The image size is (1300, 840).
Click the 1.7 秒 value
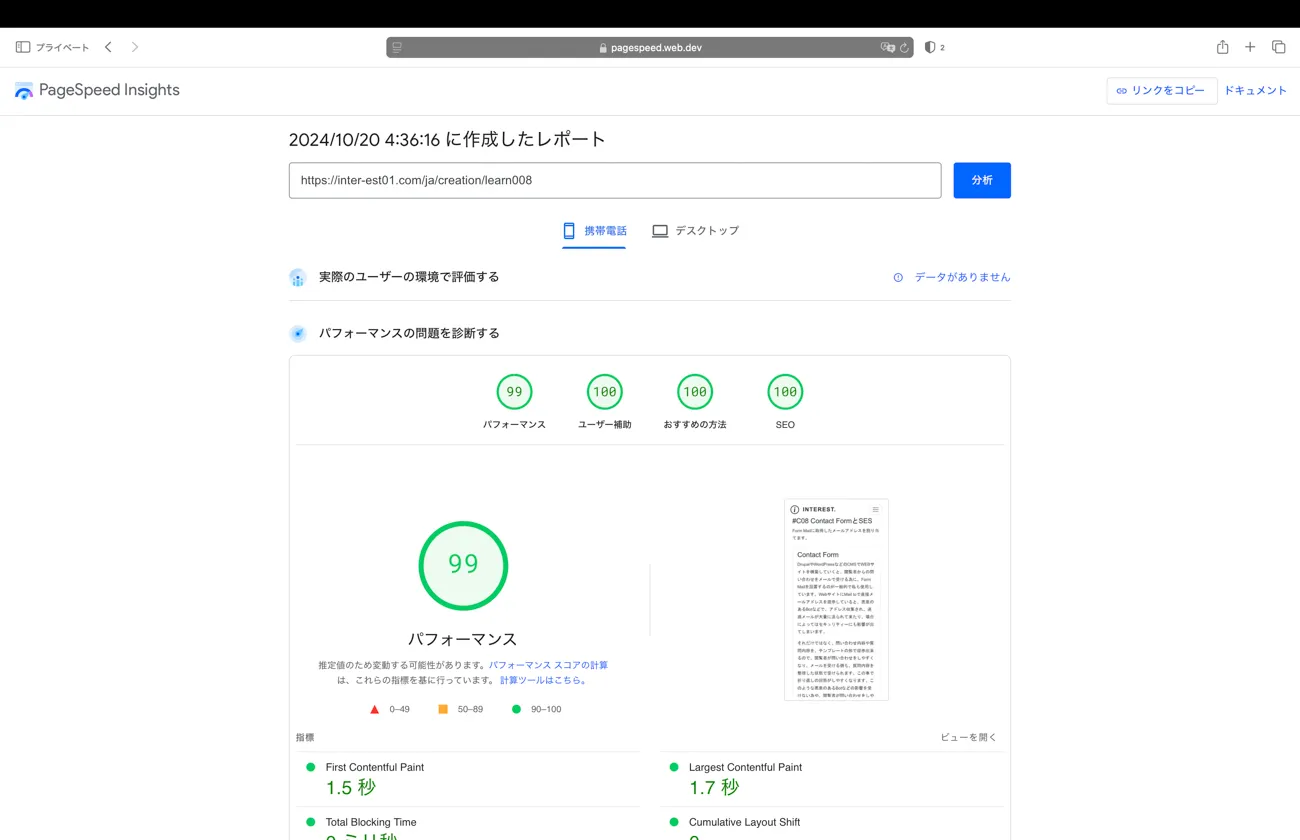point(714,788)
